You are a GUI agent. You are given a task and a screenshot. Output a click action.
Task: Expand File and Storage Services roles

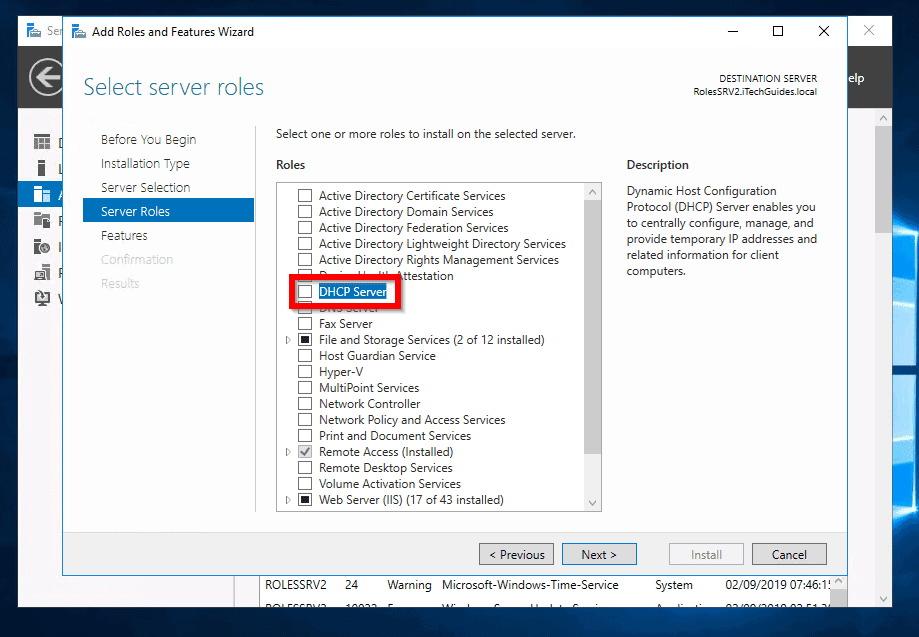[x=287, y=339]
